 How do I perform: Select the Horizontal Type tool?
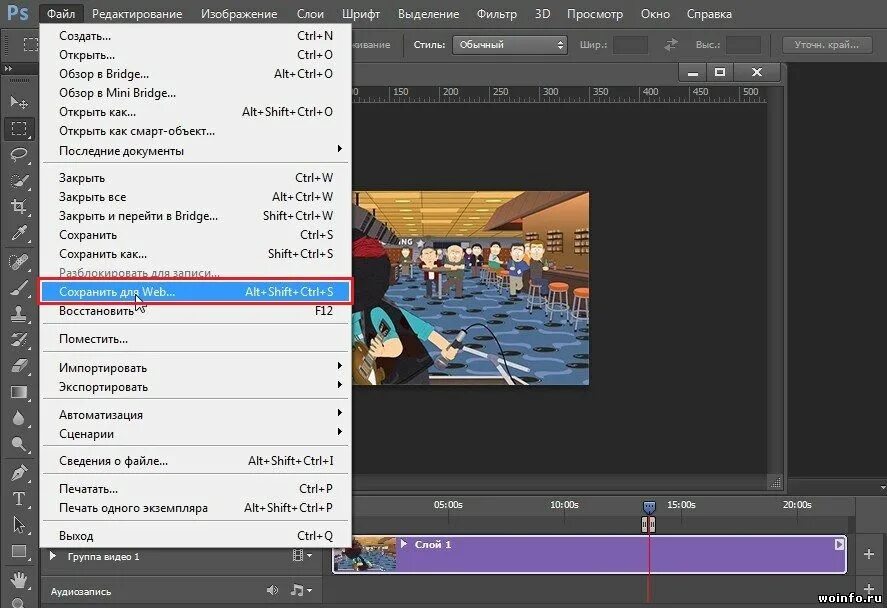[19, 498]
